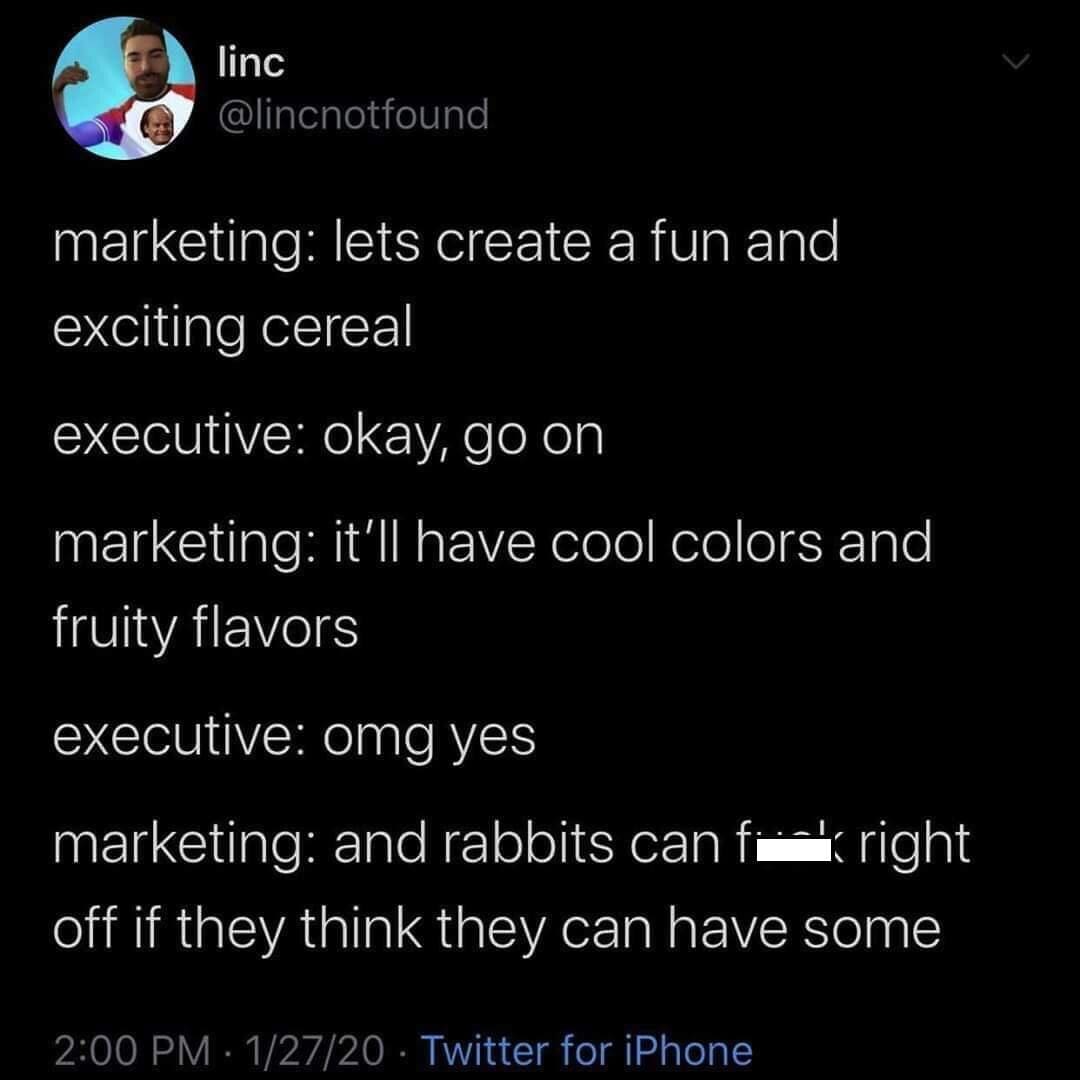Click the white censor bar
Image resolution: width=1080 pixels, height=1080 pixels.
(796, 853)
